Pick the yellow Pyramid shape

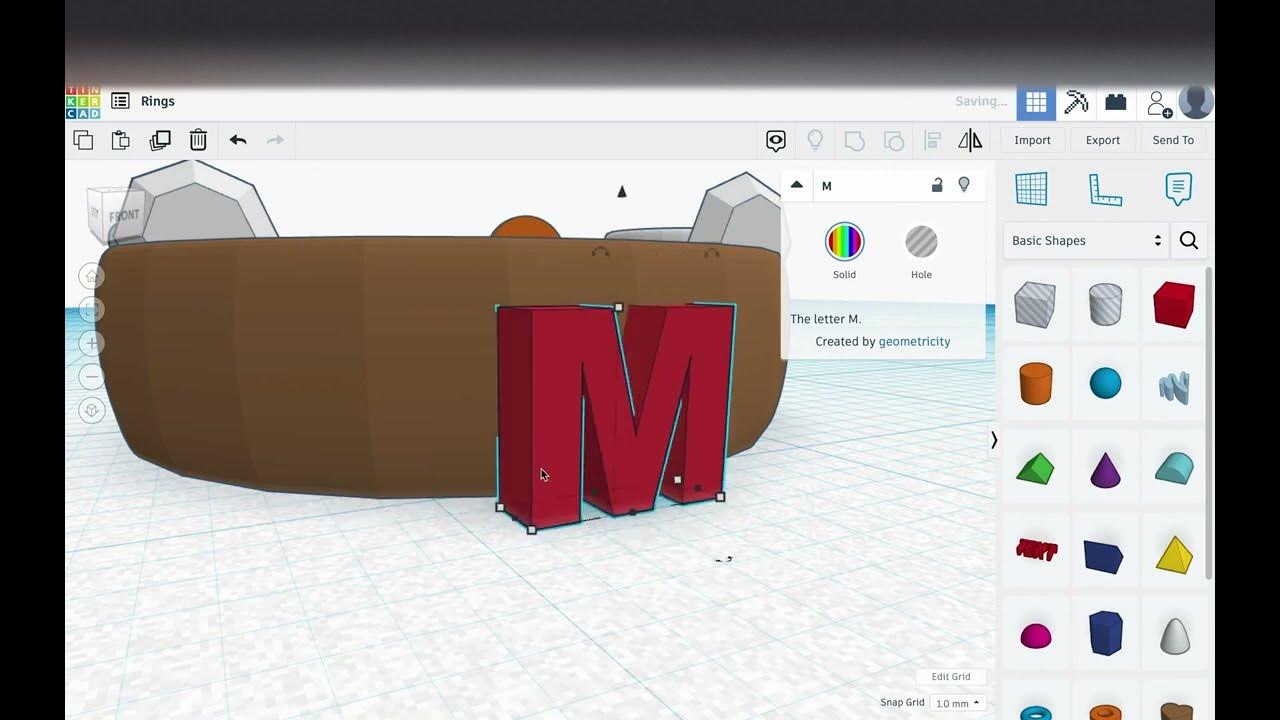tap(1174, 554)
